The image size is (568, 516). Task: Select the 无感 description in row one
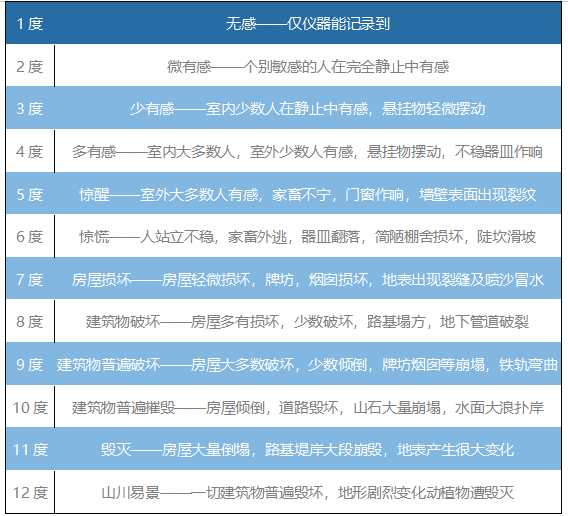(308, 24)
